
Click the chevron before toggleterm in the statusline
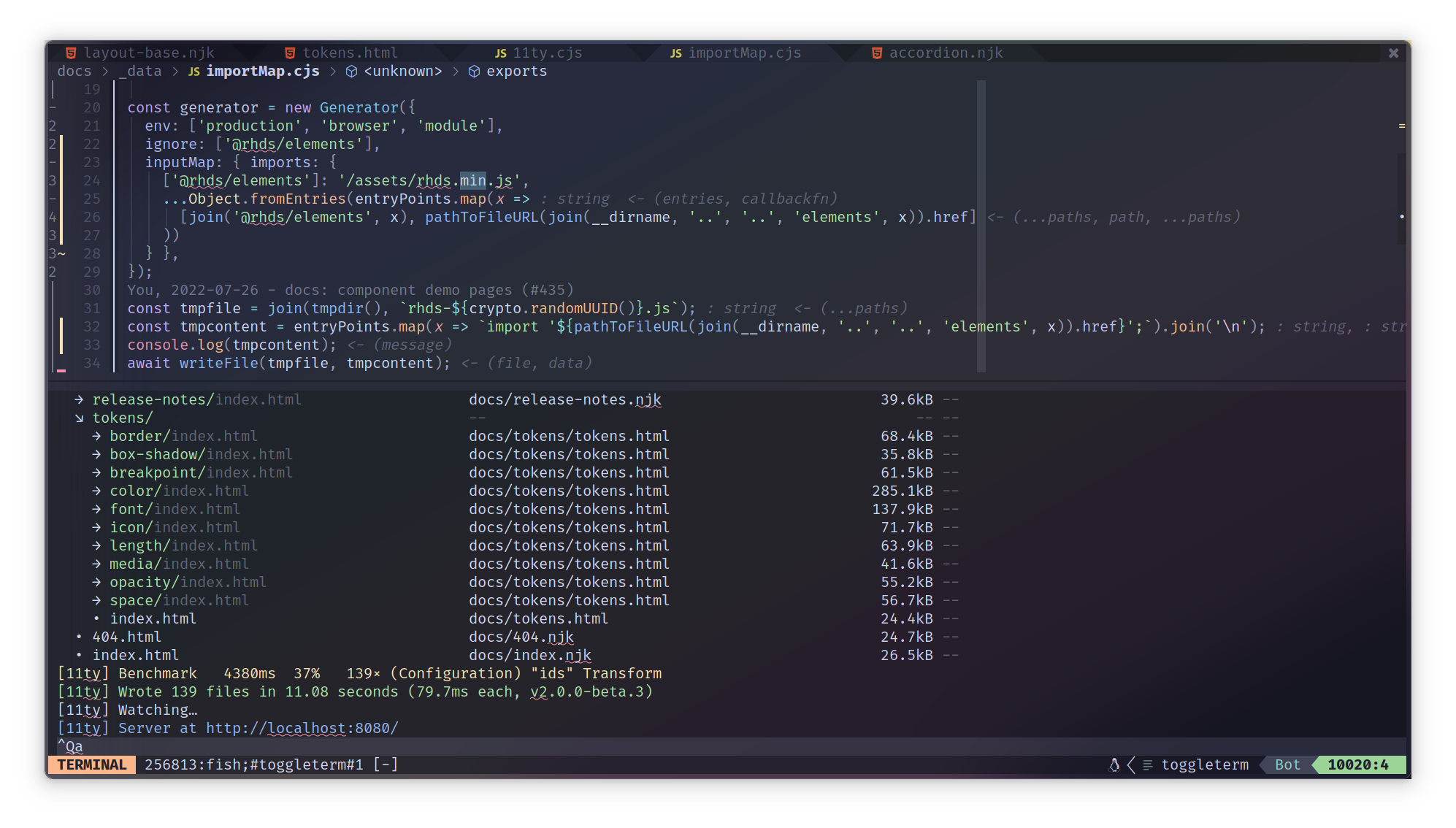(x=1130, y=764)
